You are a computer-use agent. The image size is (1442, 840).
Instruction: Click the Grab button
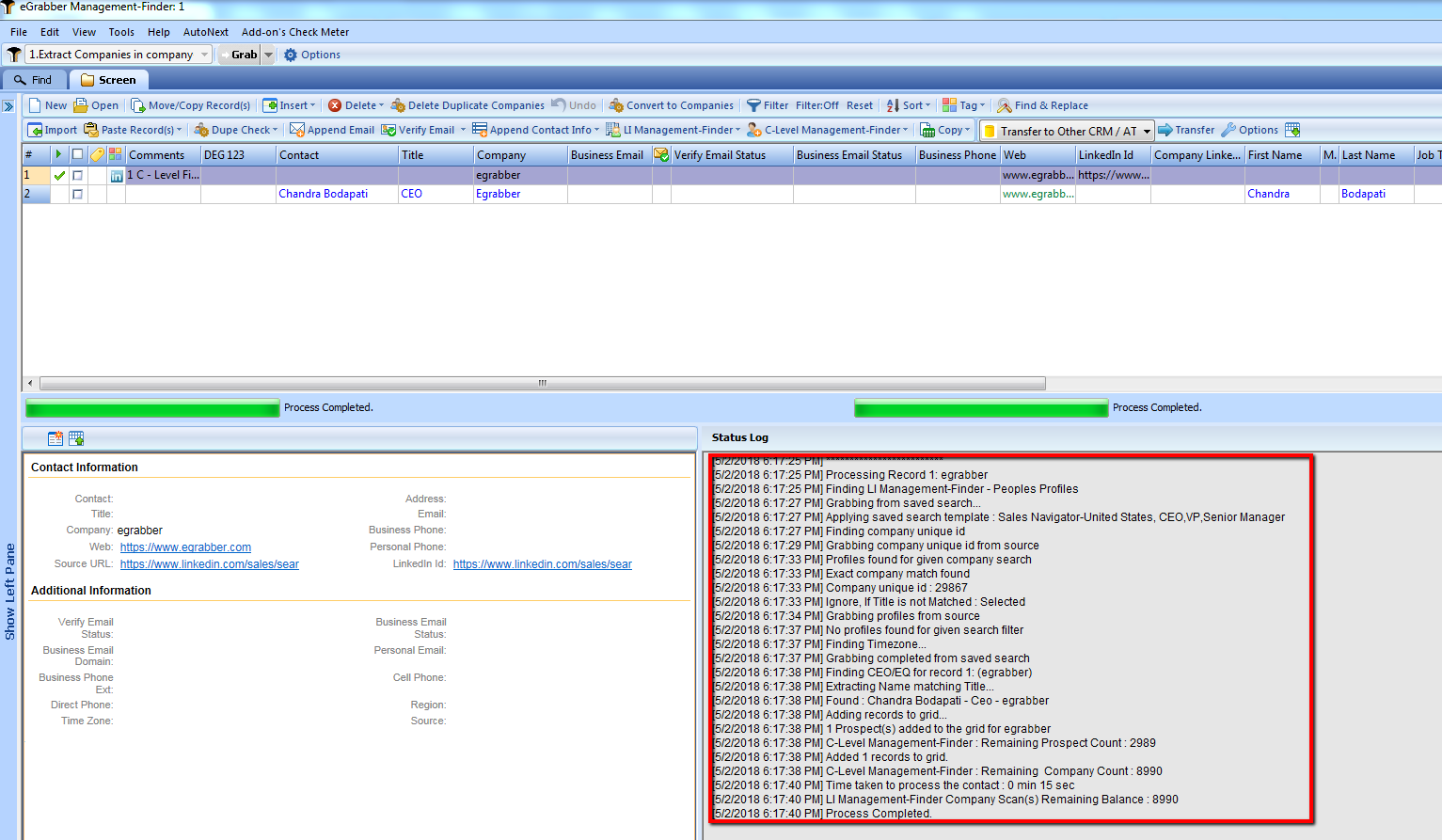(239, 55)
